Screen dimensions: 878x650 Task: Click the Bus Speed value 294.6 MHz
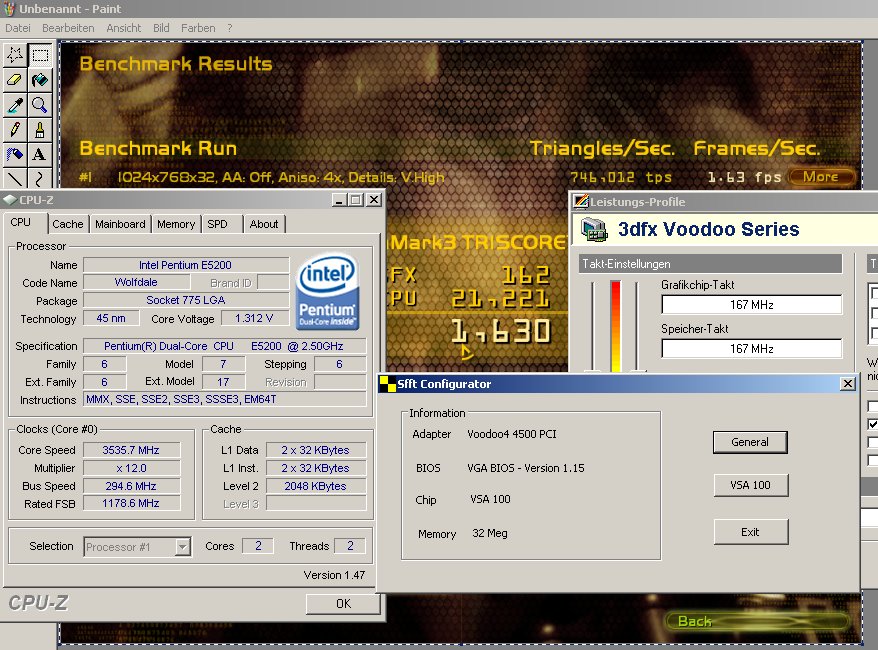pos(132,486)
